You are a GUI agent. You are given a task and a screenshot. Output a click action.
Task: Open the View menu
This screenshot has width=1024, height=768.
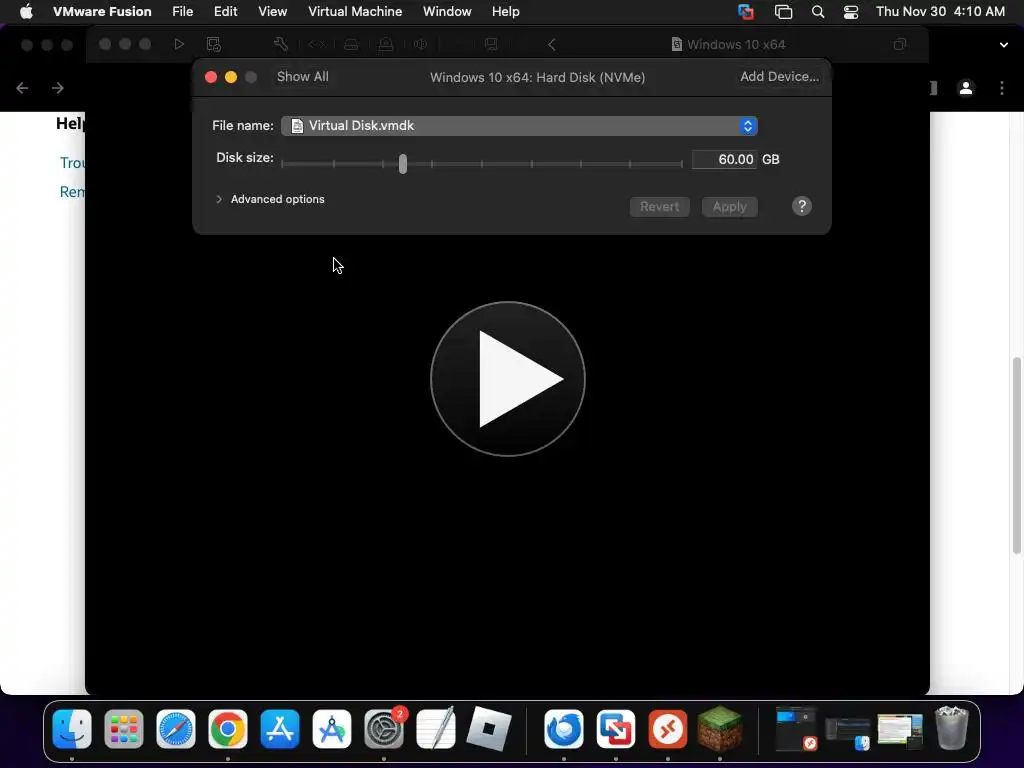click(272, 11)
